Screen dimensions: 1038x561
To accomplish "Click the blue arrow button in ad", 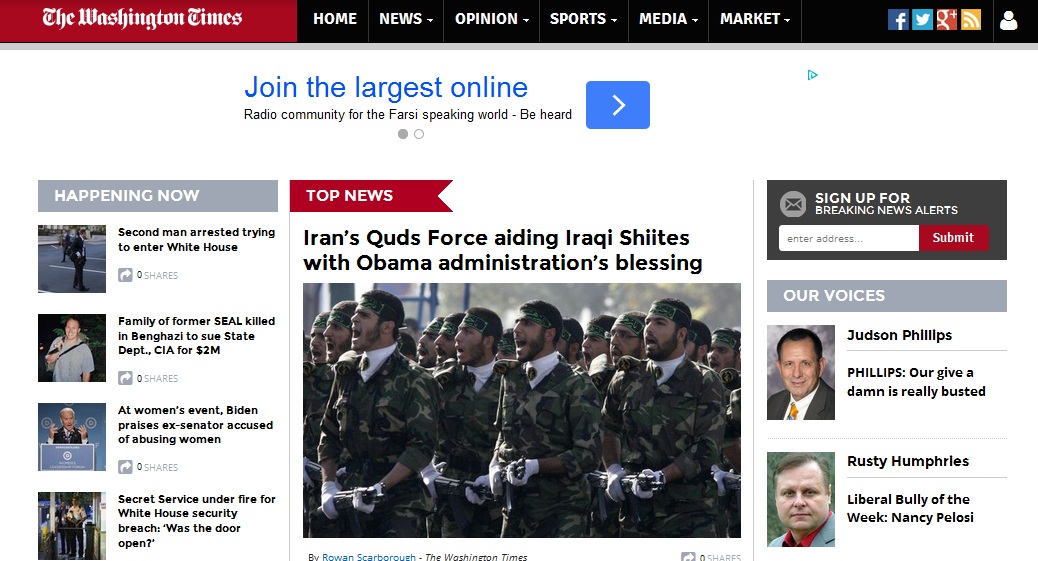I will point(617,105).
